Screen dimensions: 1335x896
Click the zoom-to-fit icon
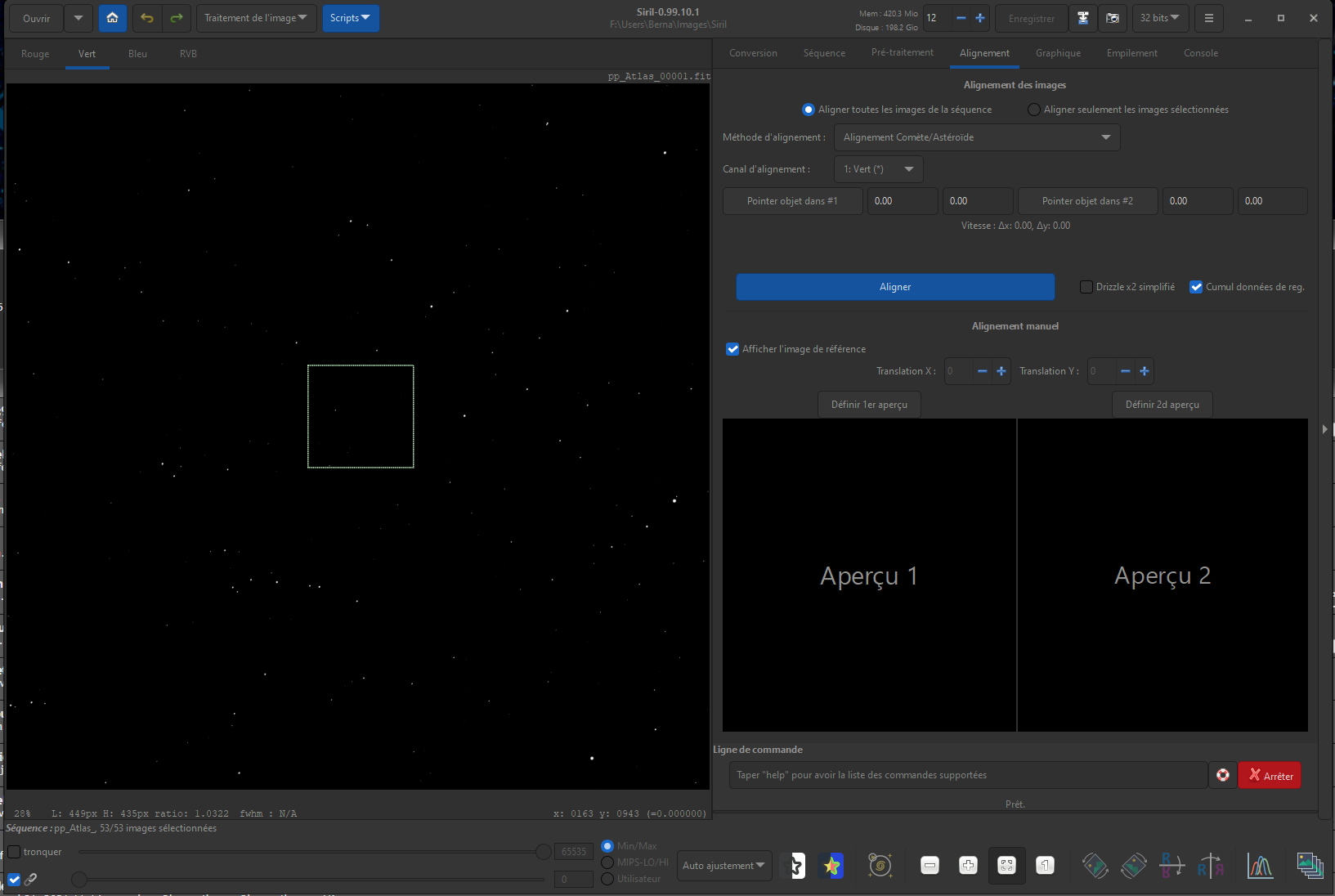(1006, 865)
